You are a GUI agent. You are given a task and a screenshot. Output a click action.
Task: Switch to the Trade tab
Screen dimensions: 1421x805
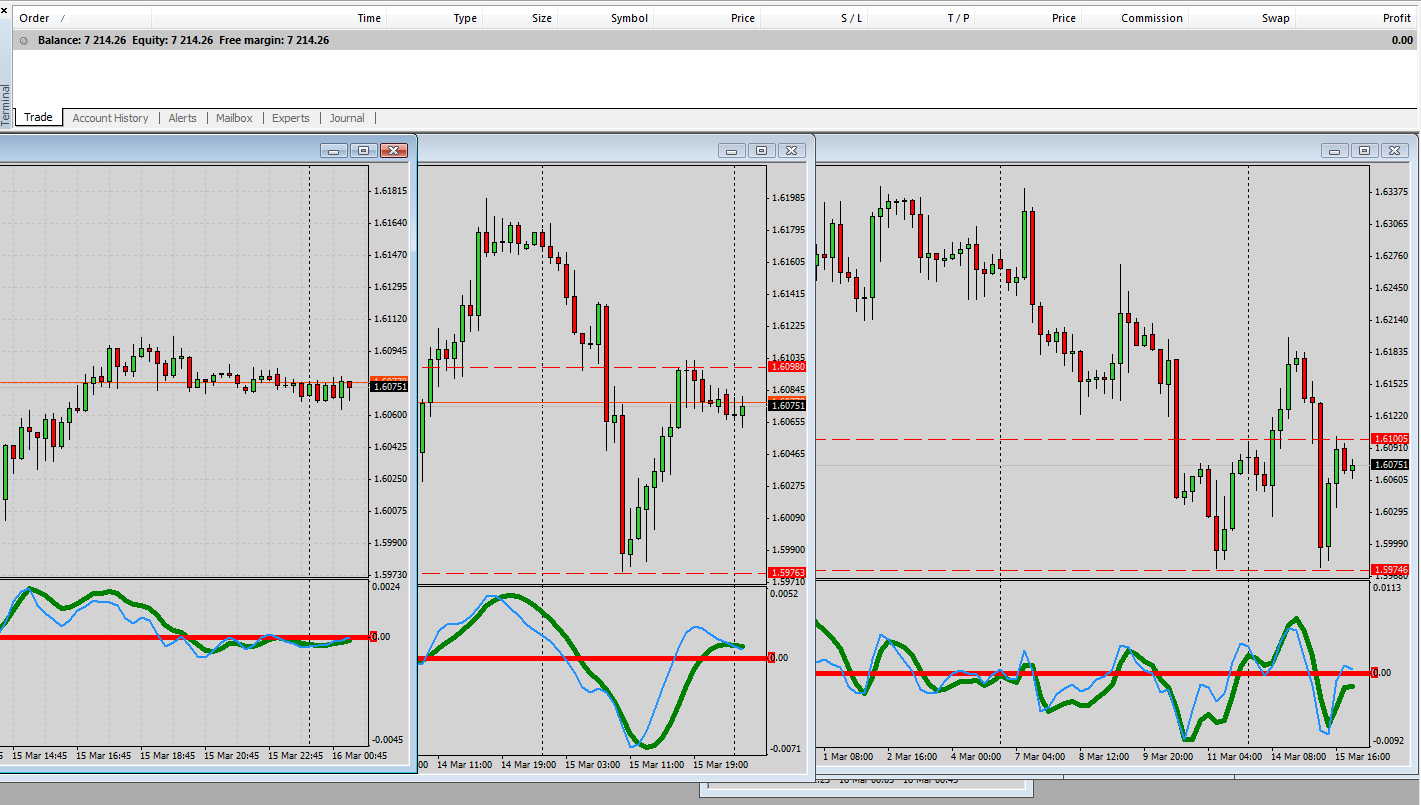pos(38,118)
